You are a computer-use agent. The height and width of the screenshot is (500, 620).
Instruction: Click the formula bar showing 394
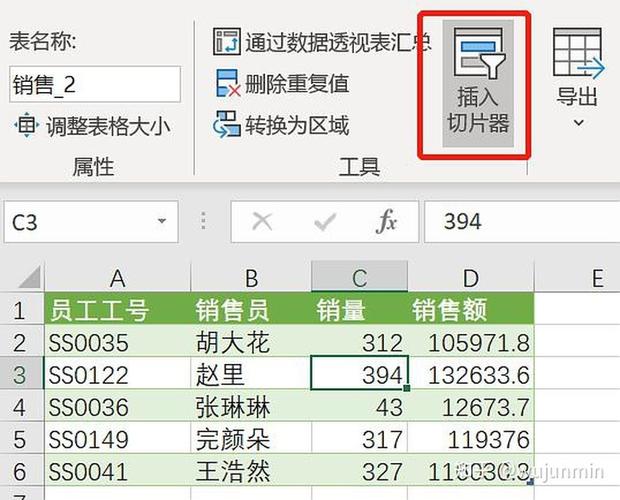click(522, 221)
